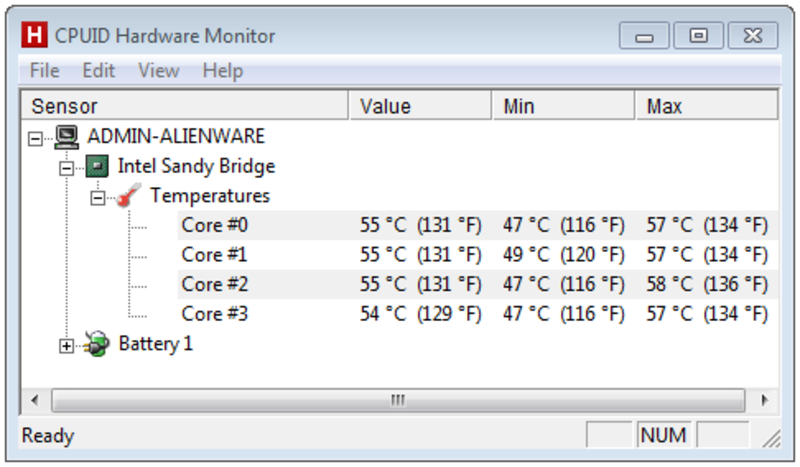Click the red H HWMonitor app icon

(34, 35)
